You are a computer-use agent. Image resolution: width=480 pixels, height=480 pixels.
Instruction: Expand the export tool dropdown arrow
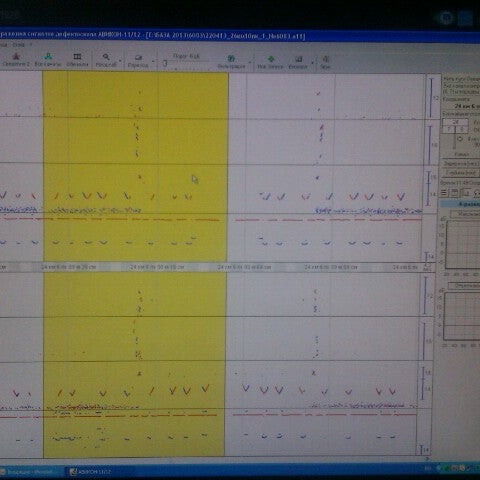(313, 63)
